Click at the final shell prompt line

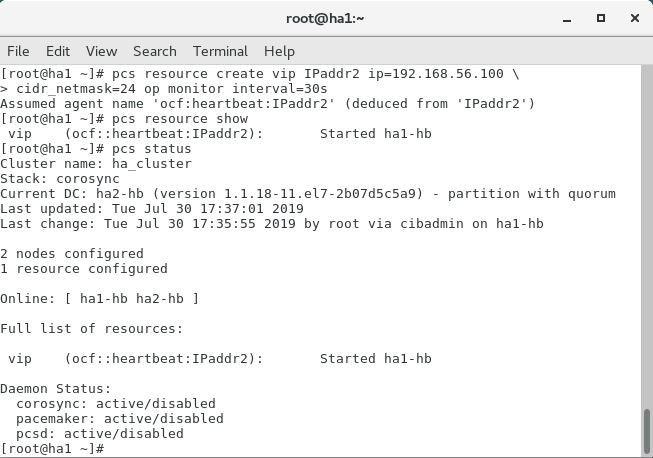[x=52, y=448]
